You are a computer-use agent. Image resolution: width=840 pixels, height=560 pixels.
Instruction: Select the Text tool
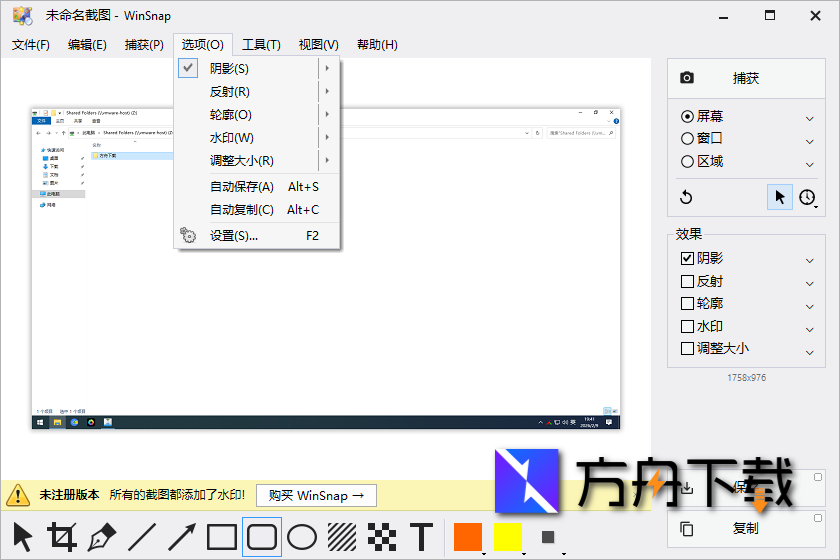(422, 537)
